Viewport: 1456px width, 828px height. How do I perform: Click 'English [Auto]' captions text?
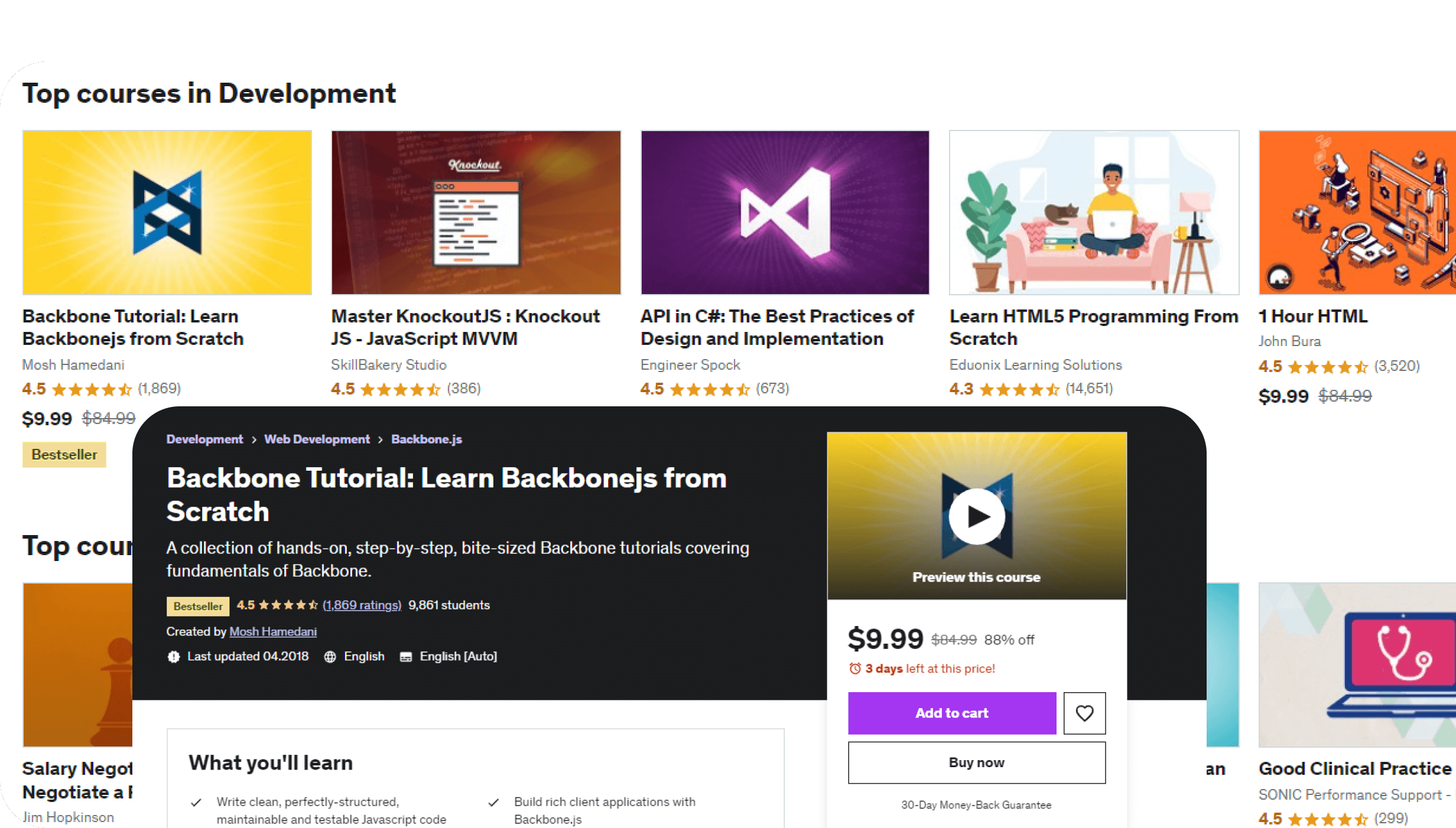click(x=459, y=657)
